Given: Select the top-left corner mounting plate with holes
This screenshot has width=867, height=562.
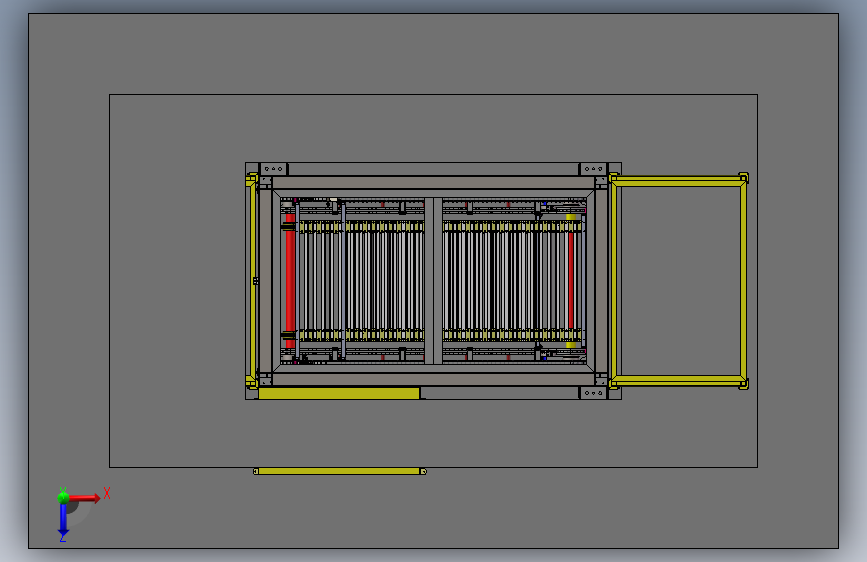Looking at the screenshot, I should (274, 169).
